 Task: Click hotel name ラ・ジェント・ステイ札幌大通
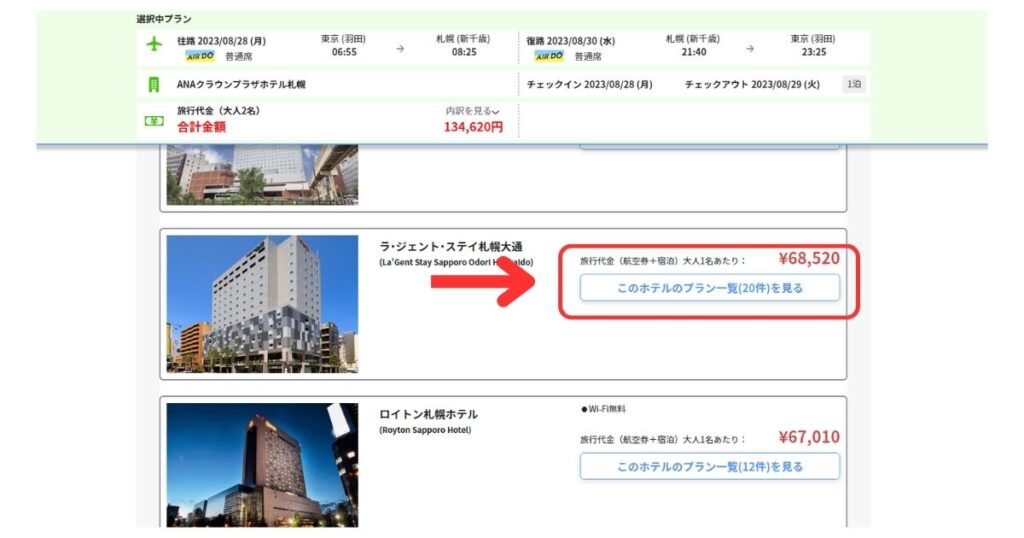[x=451, y=247]
